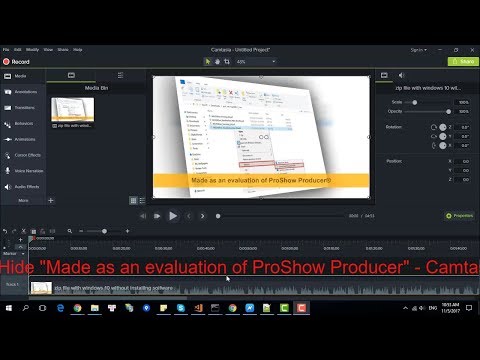Add a new track with plus icon

pos(20,240)
